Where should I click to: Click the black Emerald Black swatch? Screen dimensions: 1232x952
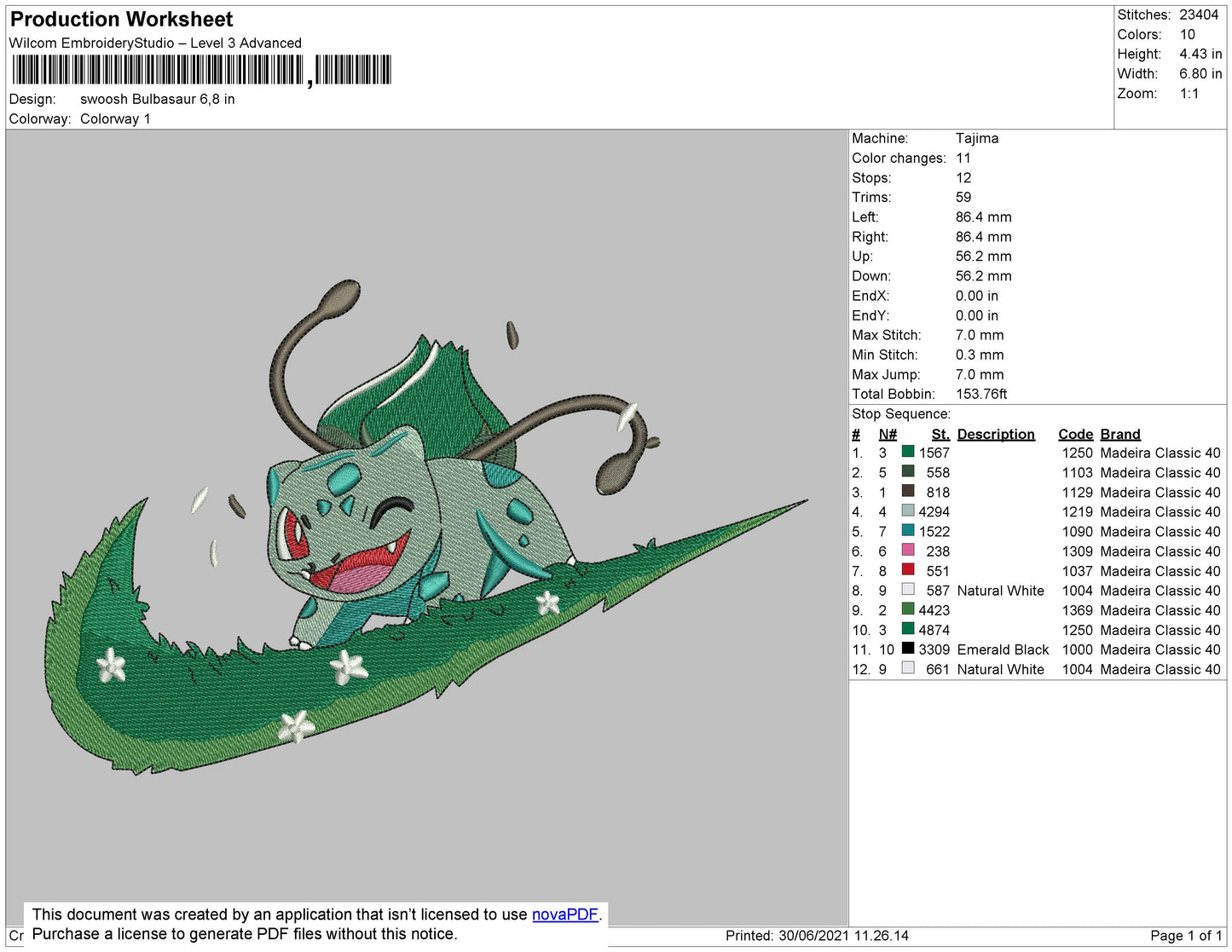pyautogui.click(x=908, y=649)
